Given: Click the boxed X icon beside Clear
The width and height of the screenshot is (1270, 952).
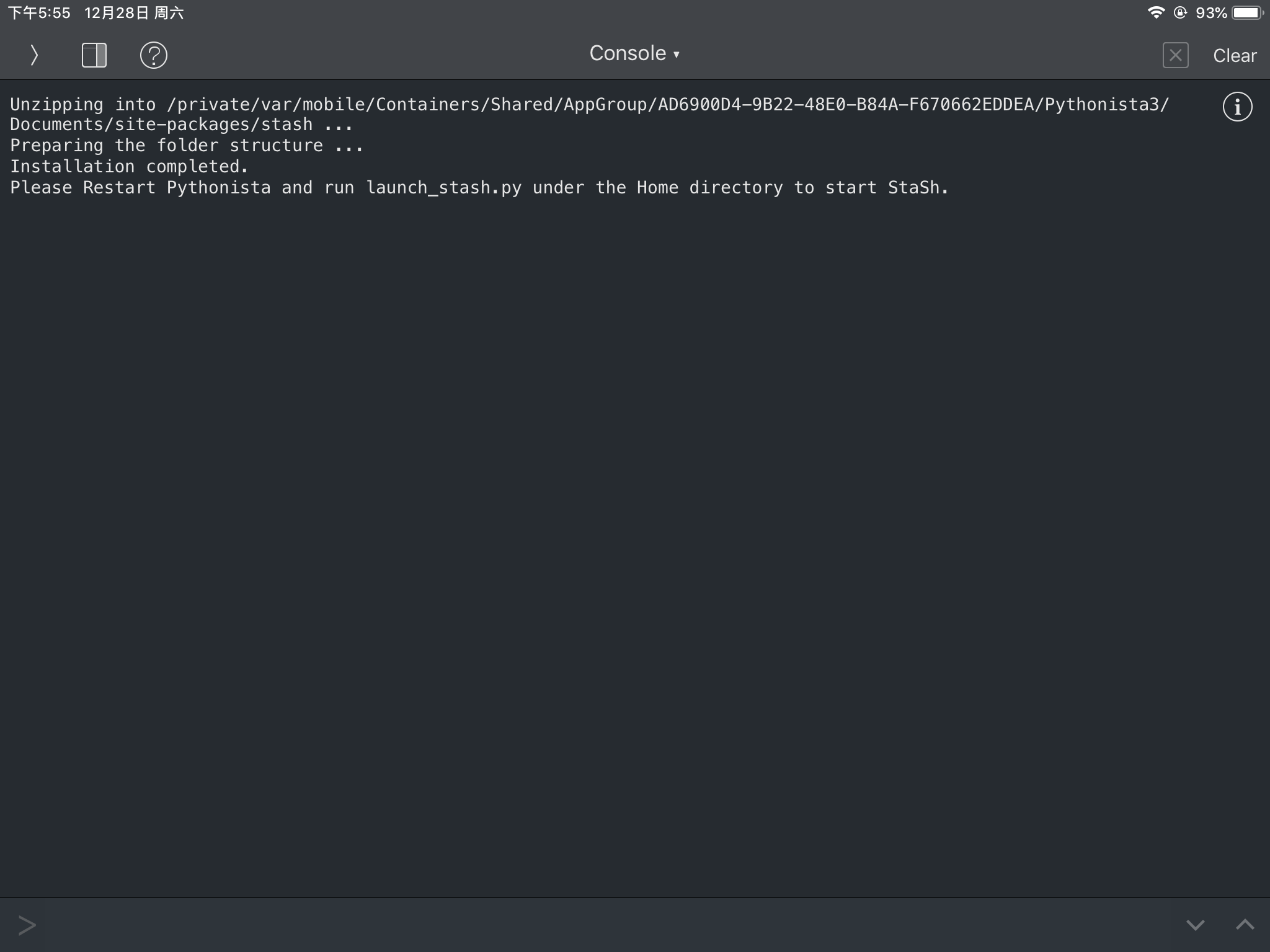Looking at the screenshot, I should click(1175, 55).
